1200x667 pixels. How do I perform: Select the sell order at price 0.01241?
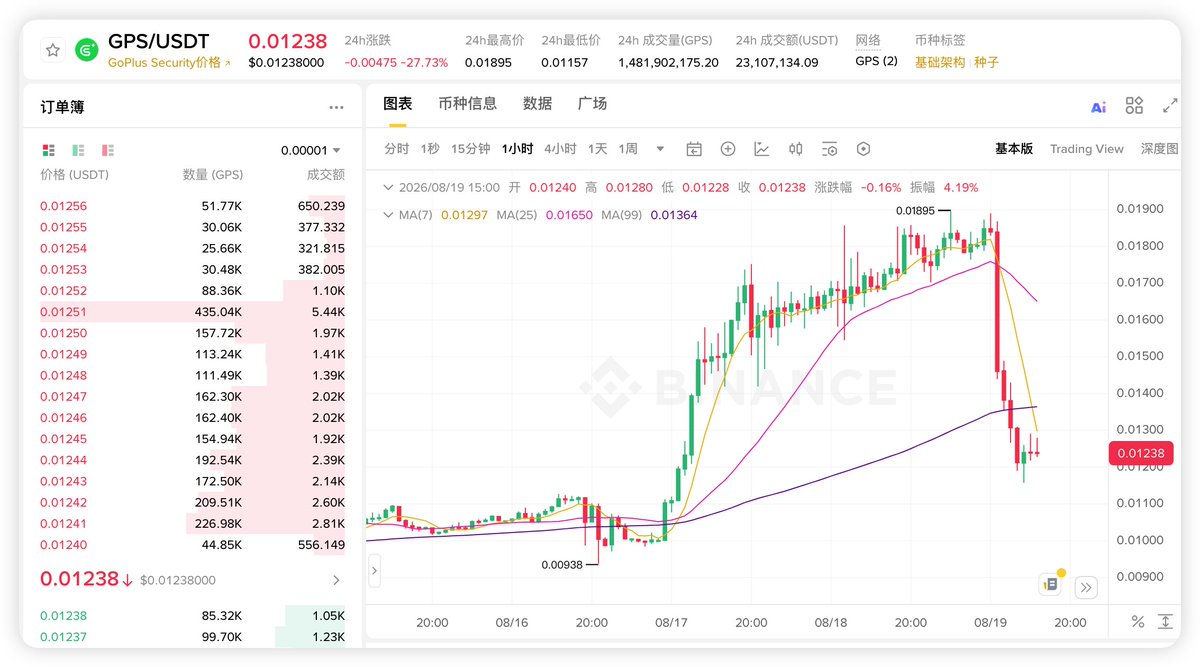pos(192,524)
